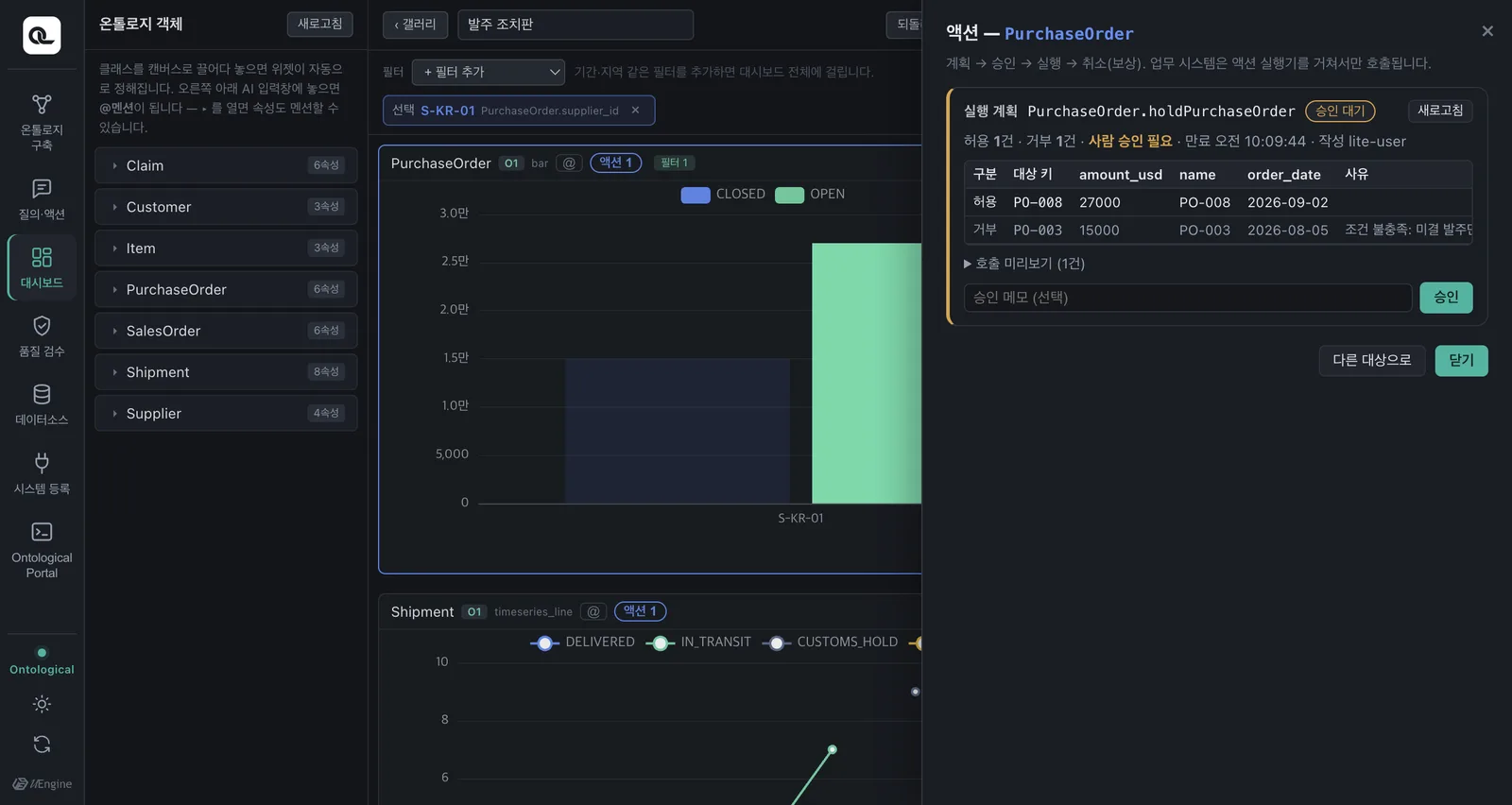Expand the Shipment class in object list
Screen dimensions: 1512x805
click(x=226, y=372)
